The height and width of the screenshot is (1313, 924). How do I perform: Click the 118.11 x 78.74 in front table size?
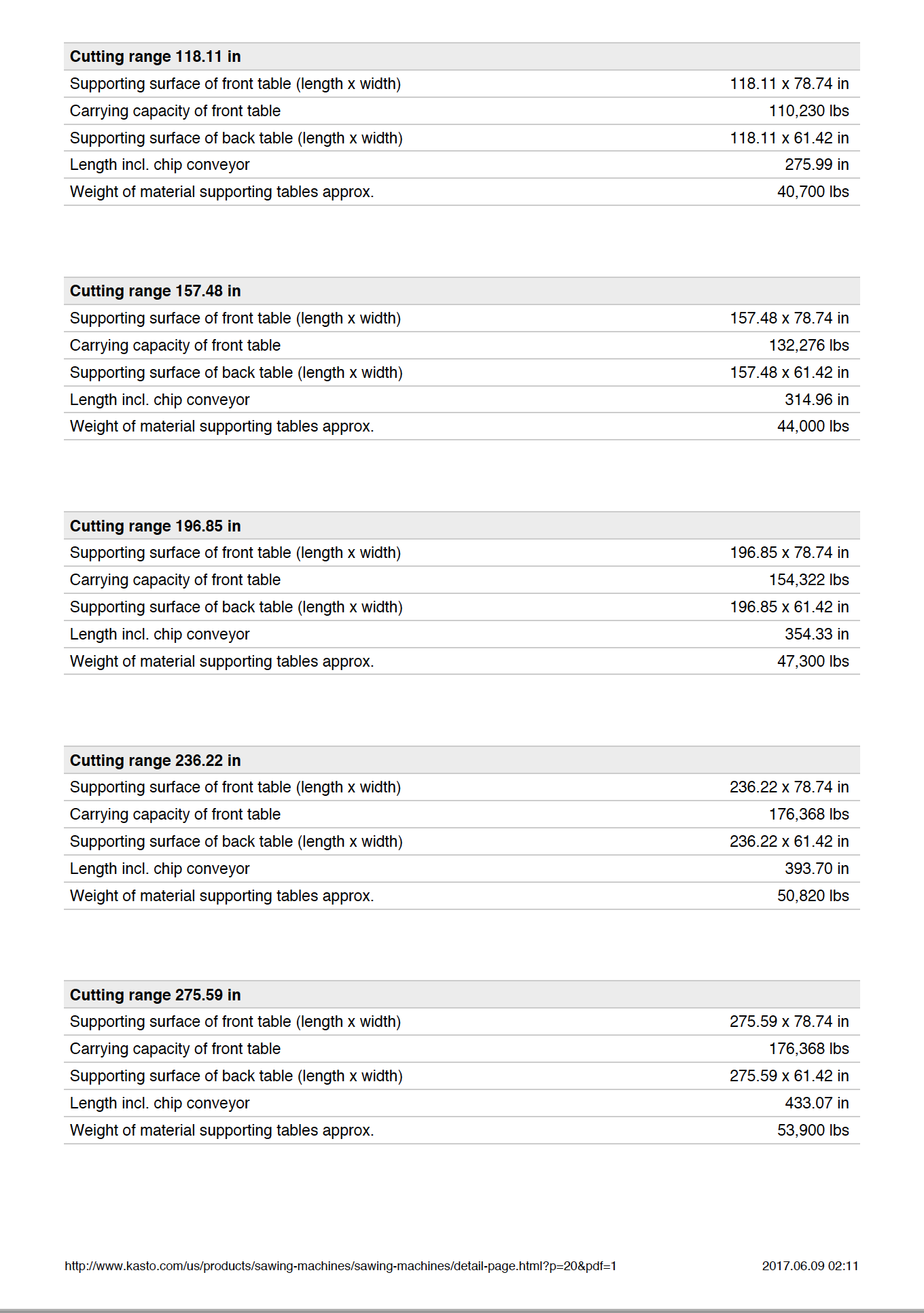789,84
